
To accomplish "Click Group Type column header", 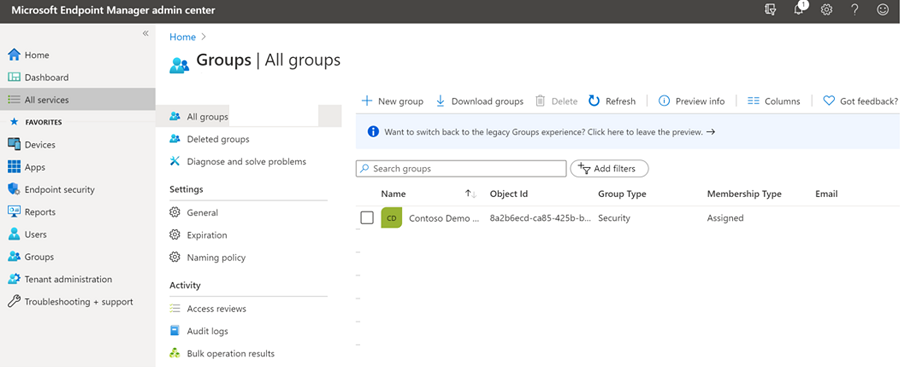I will [x=622, y=194].
